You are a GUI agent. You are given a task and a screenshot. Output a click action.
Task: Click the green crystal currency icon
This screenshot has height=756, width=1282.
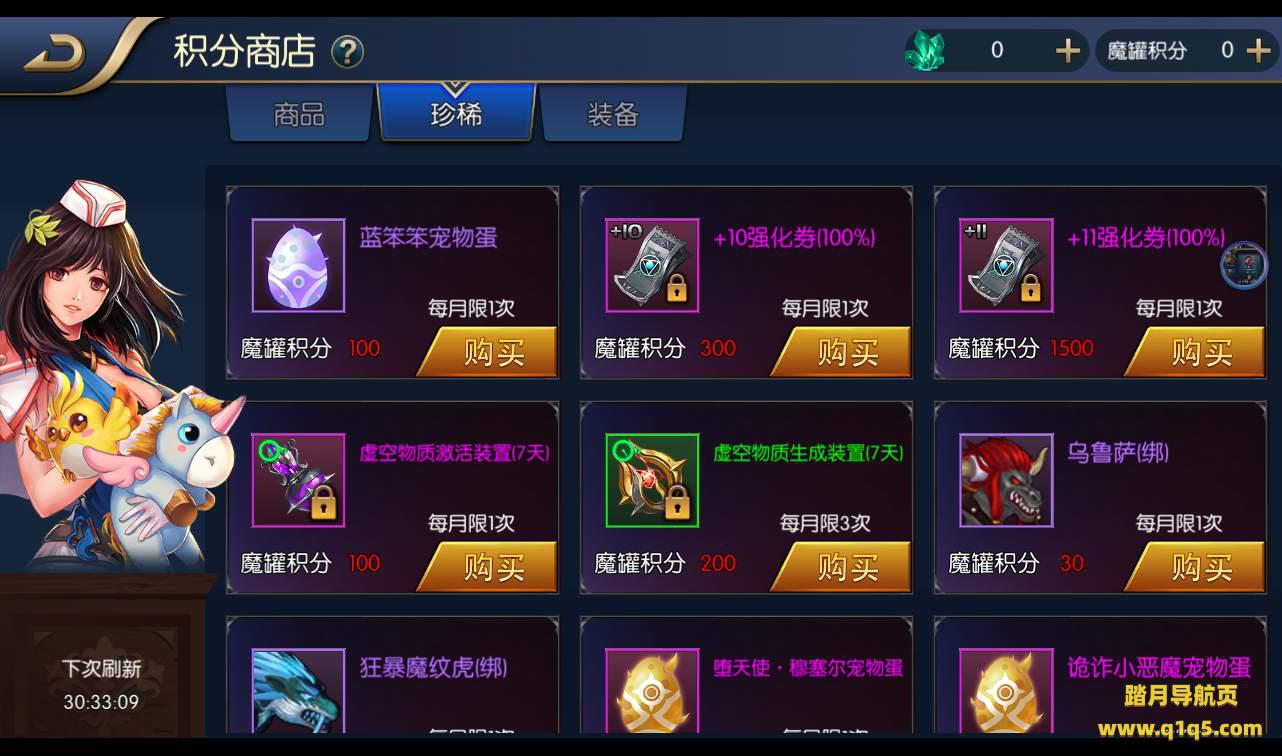tap(925, 50)
